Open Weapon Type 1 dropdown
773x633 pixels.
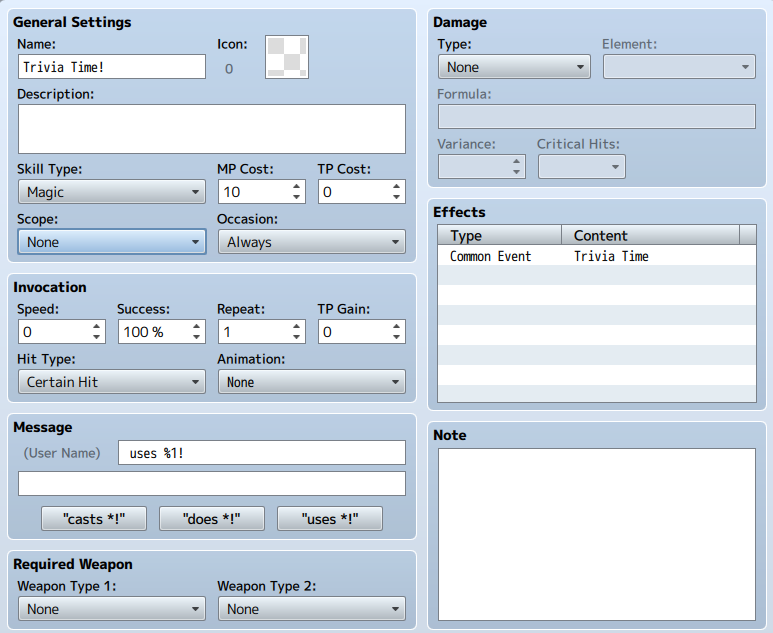pos(111,609)
